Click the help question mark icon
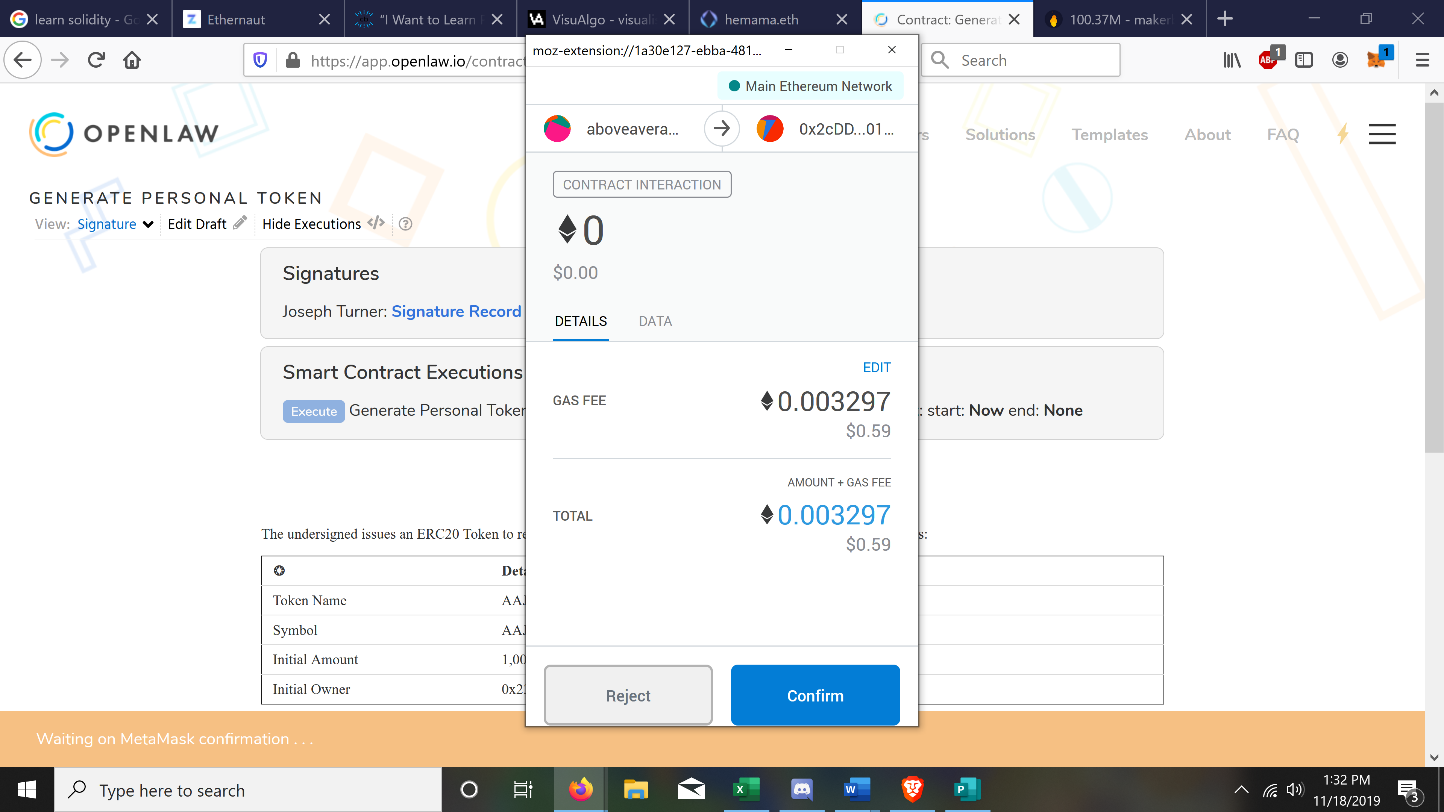This screenshot has height=812, width=1444. pos(405,224)
